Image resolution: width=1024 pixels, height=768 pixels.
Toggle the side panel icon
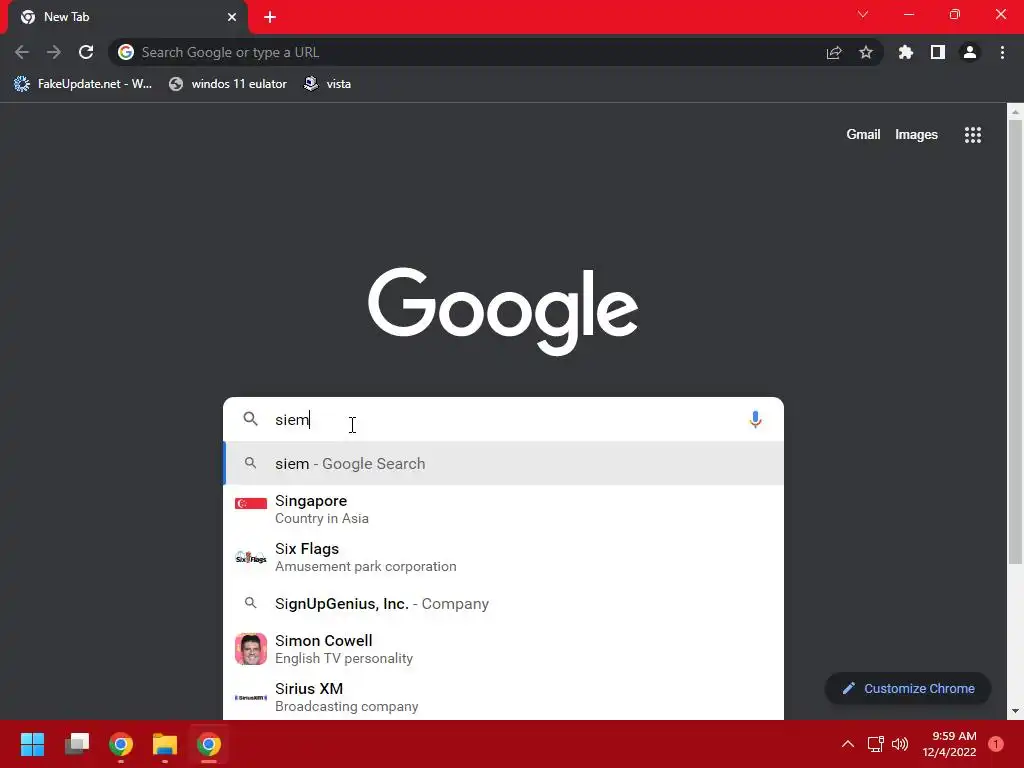click(938, 52)
